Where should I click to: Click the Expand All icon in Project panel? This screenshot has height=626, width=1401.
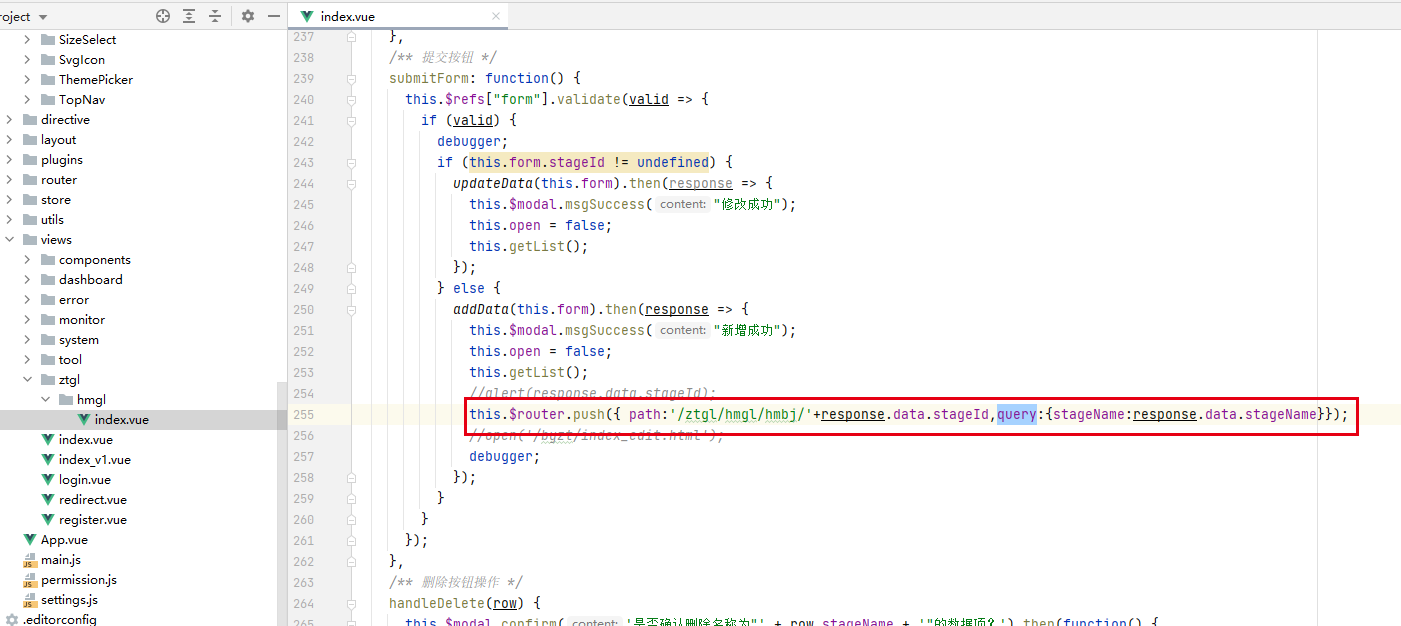point(189,16)
